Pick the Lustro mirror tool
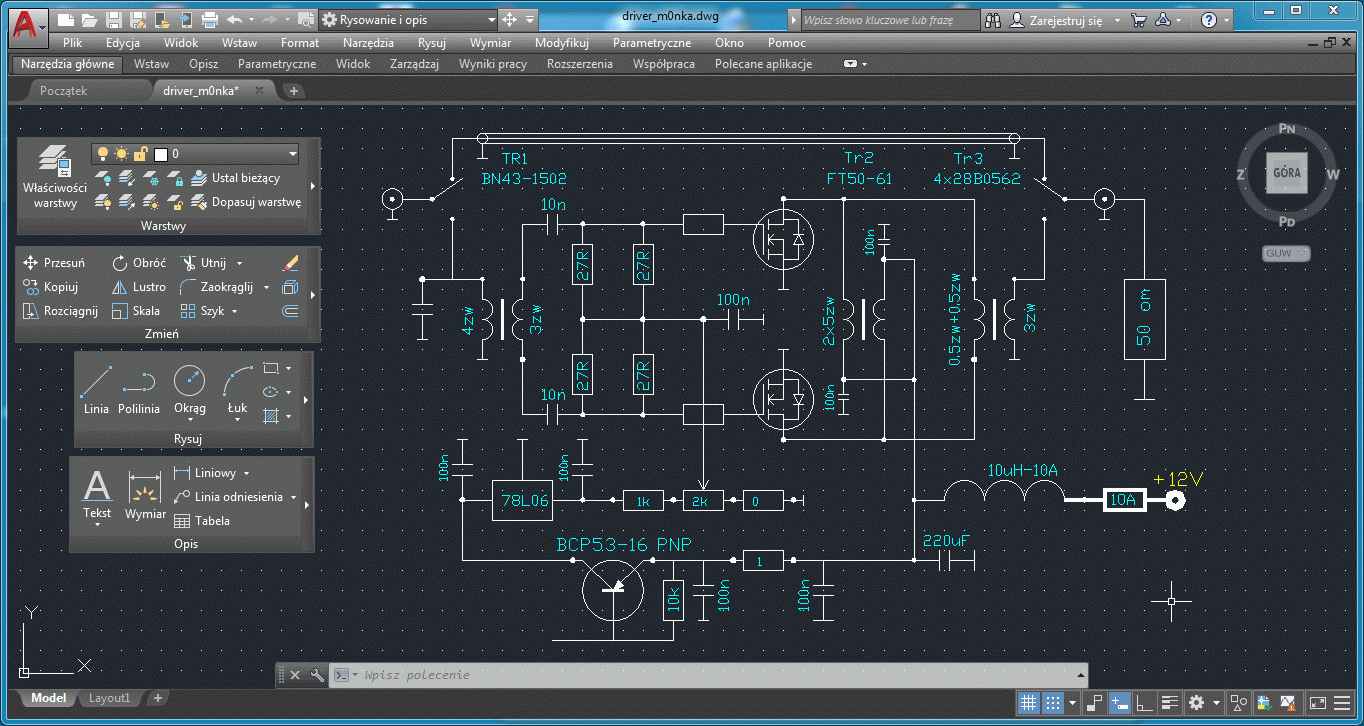Screen dimensions: 1364x726 click(139, 287)
